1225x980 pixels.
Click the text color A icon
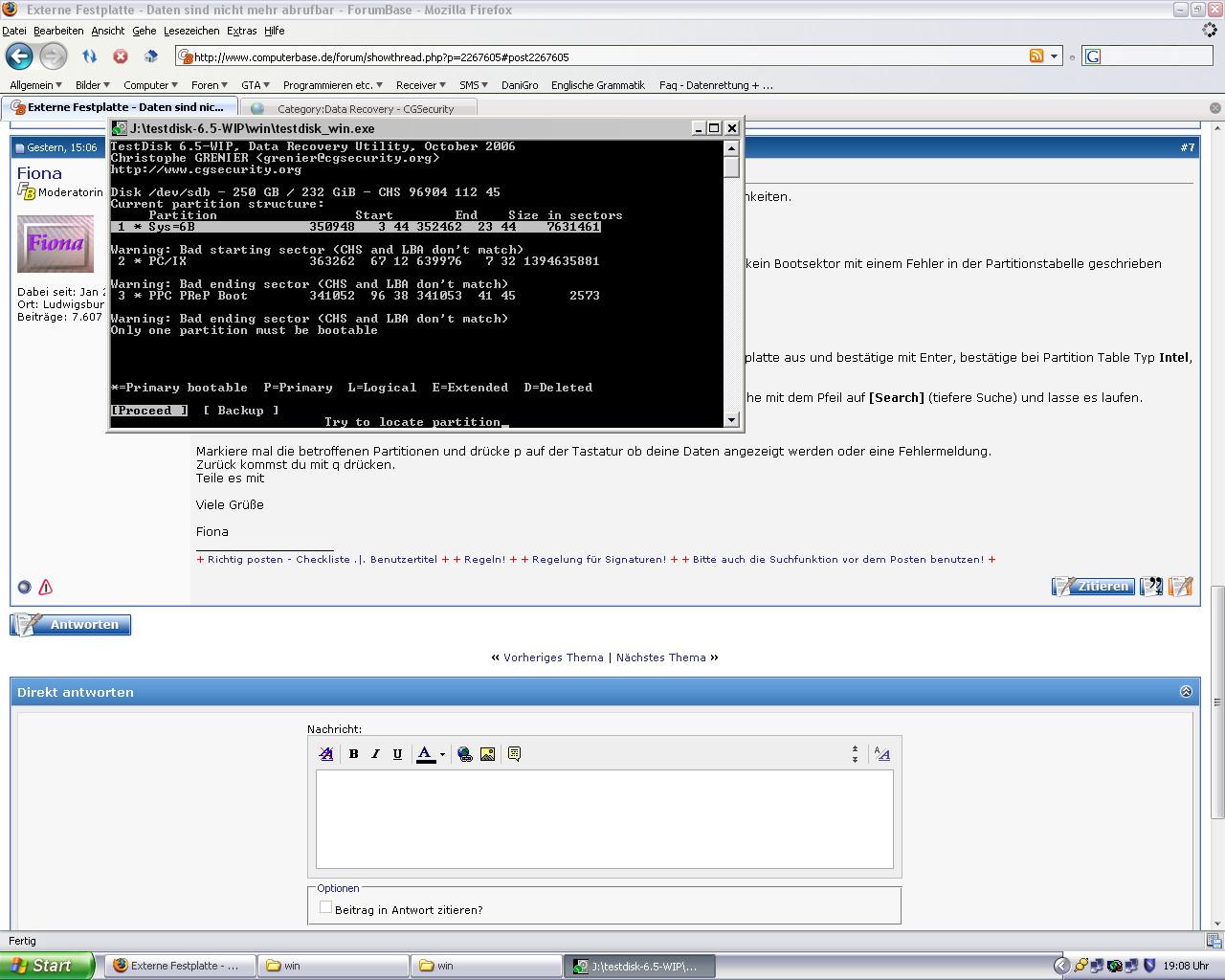(425, 754)
